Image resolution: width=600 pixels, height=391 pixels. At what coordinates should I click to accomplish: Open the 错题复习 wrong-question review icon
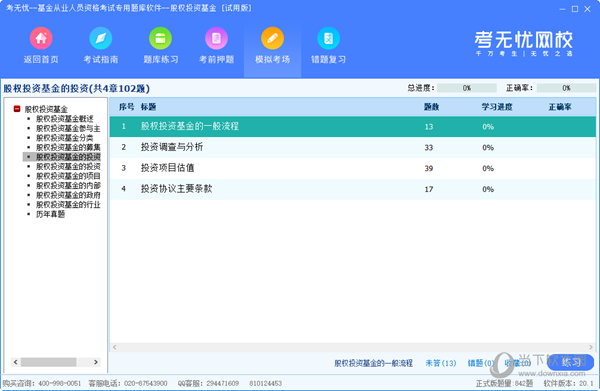(328, 38)
